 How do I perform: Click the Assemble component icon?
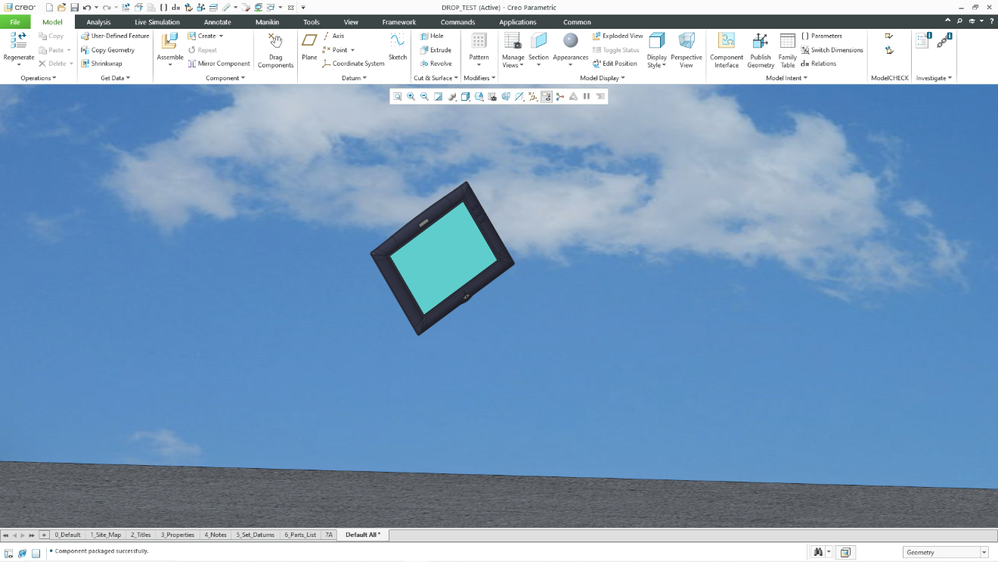pos(170,42)
